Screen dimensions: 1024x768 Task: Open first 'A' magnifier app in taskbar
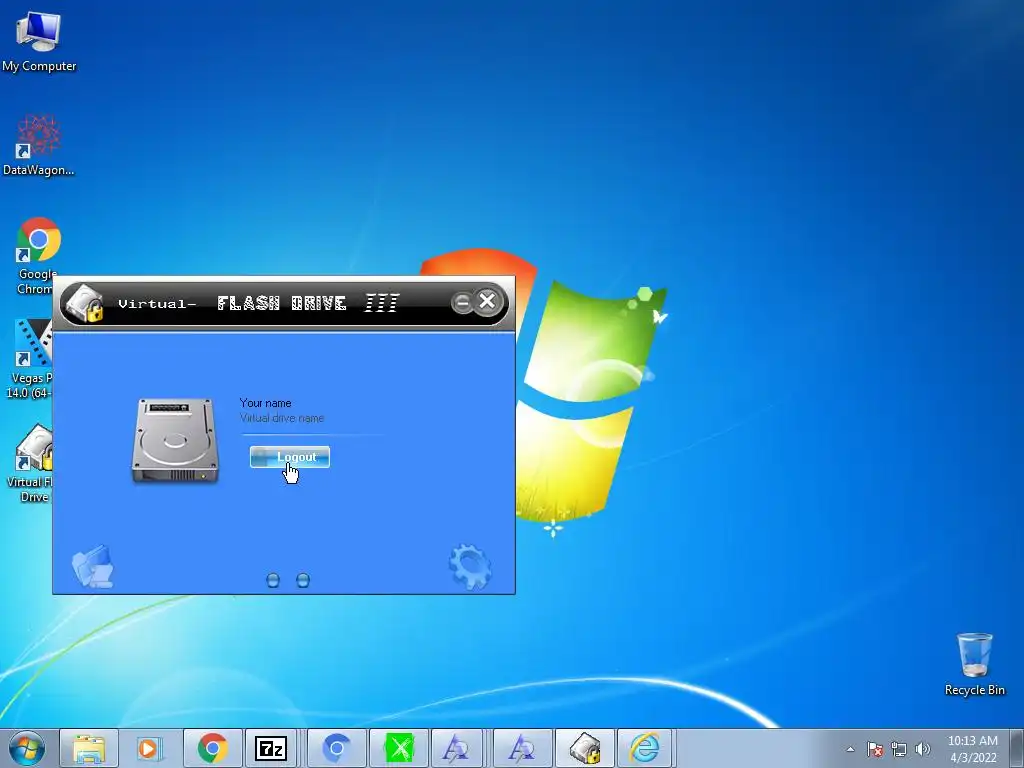(x=456, y=748)
